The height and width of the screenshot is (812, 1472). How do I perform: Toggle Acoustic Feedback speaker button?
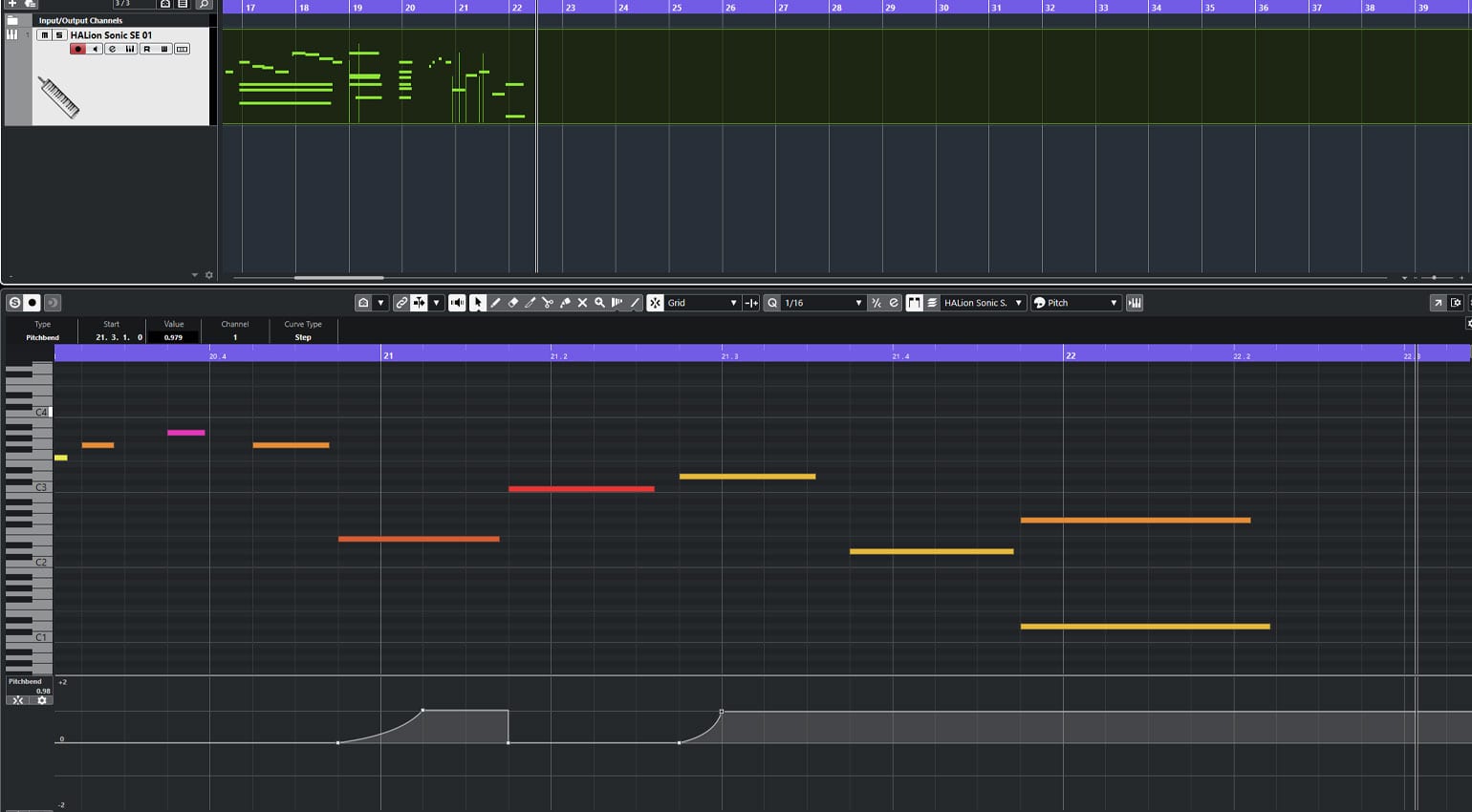[457, 303]
